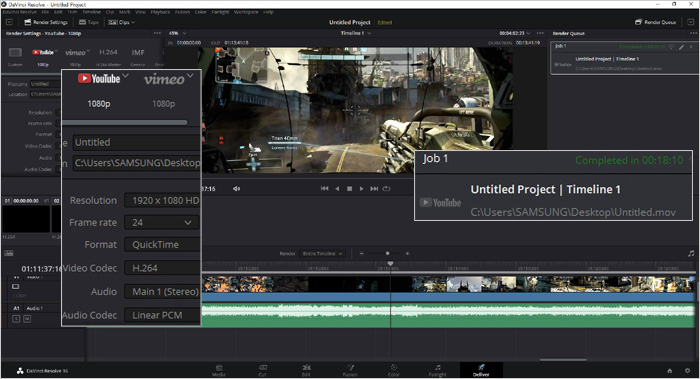Open the Playback menu
The image size is (700, 379).
pyautogui.click(x=160, y=12)
